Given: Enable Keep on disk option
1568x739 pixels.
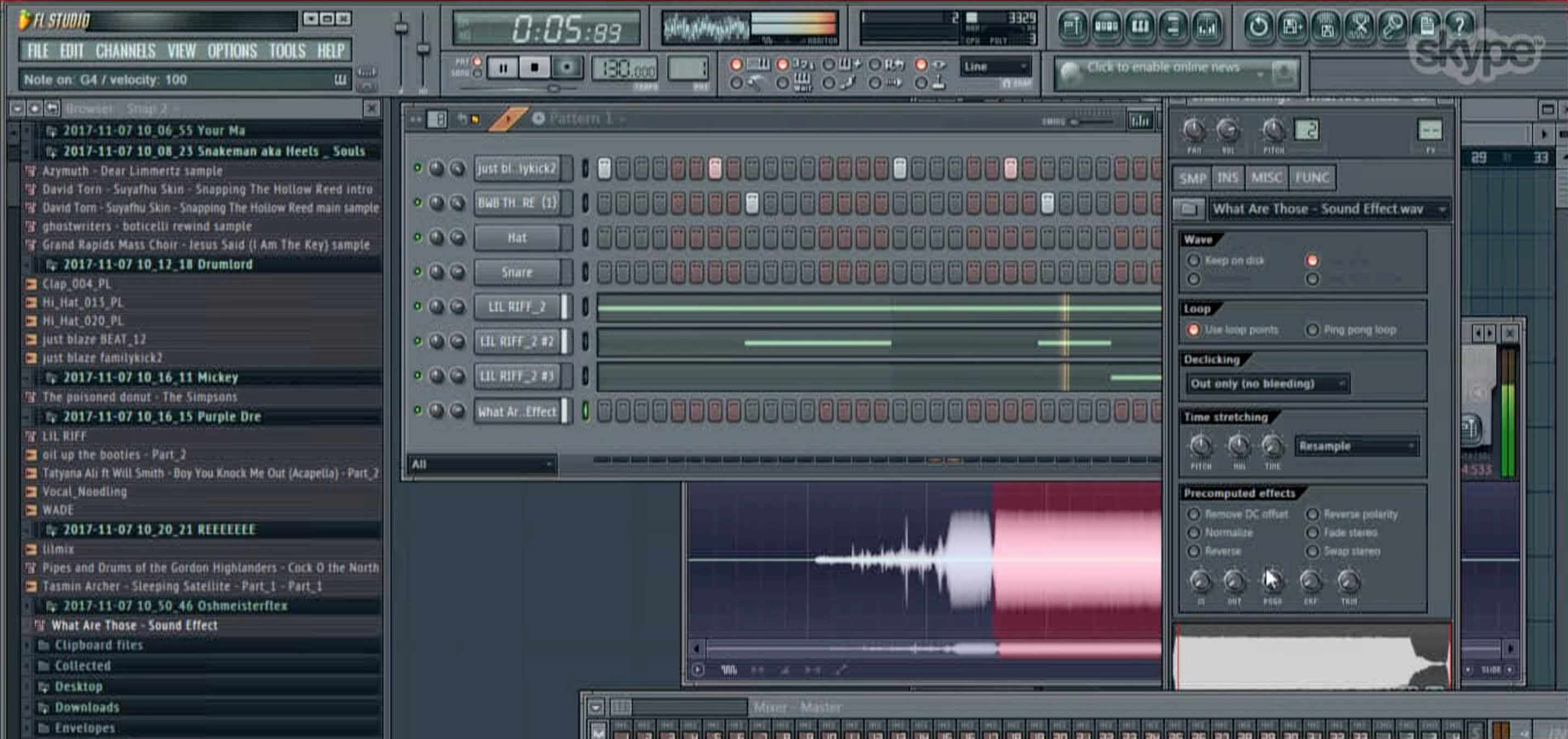Looking at the screenshot, I should click(1194, 261).
